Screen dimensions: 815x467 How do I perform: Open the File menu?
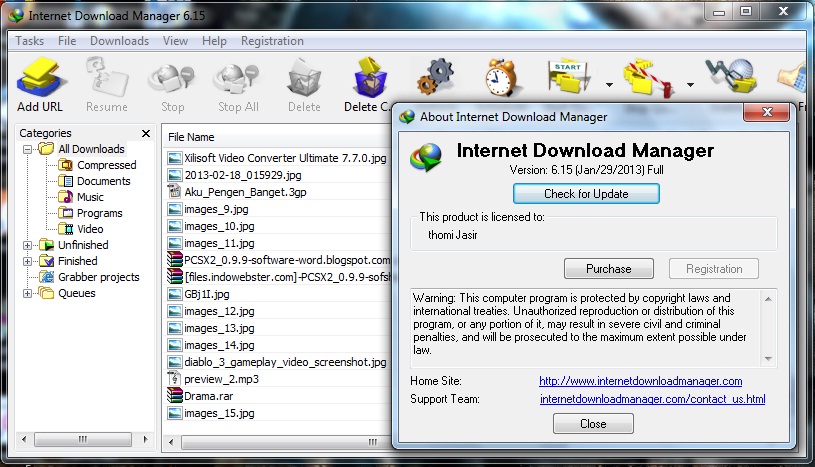[67, 41]
